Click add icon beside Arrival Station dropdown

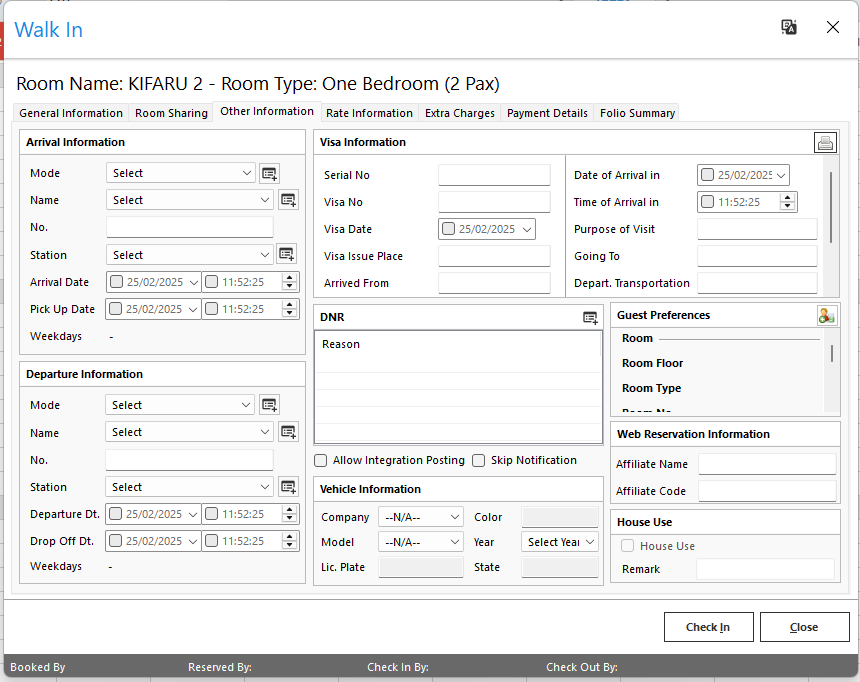click(x=286, y=255)
